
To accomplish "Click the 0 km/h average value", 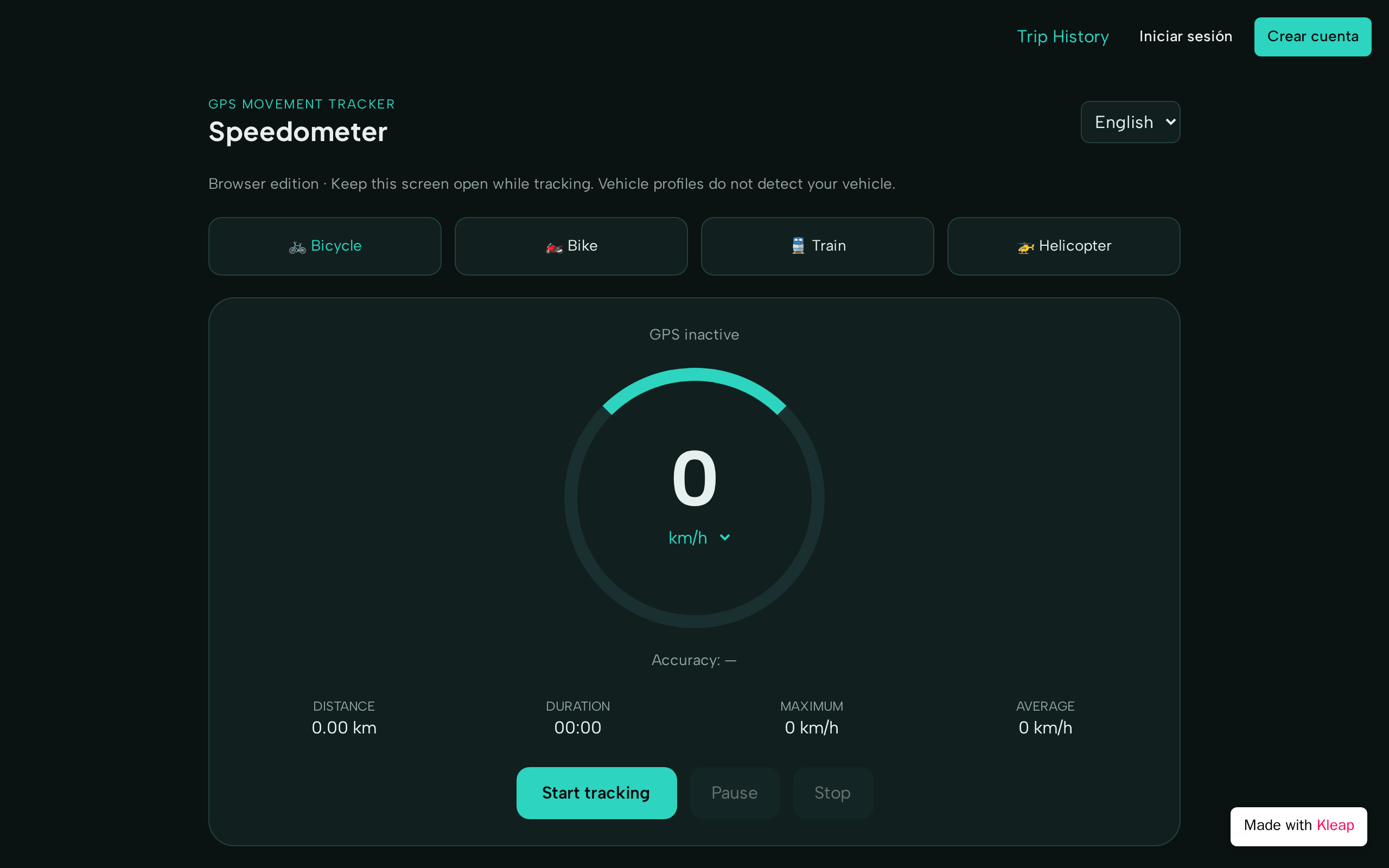I will click(x=1044, y=728).
